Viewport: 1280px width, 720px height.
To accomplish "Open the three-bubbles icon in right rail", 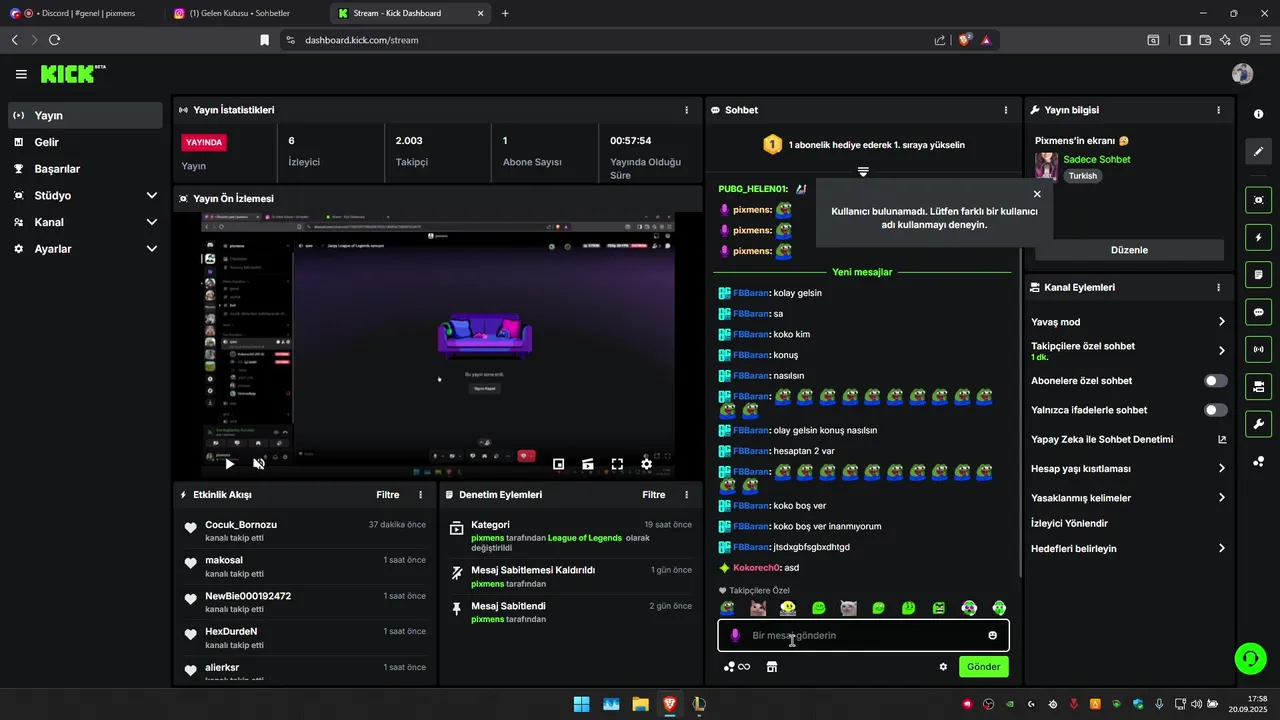I will [x=1258, y=461].
